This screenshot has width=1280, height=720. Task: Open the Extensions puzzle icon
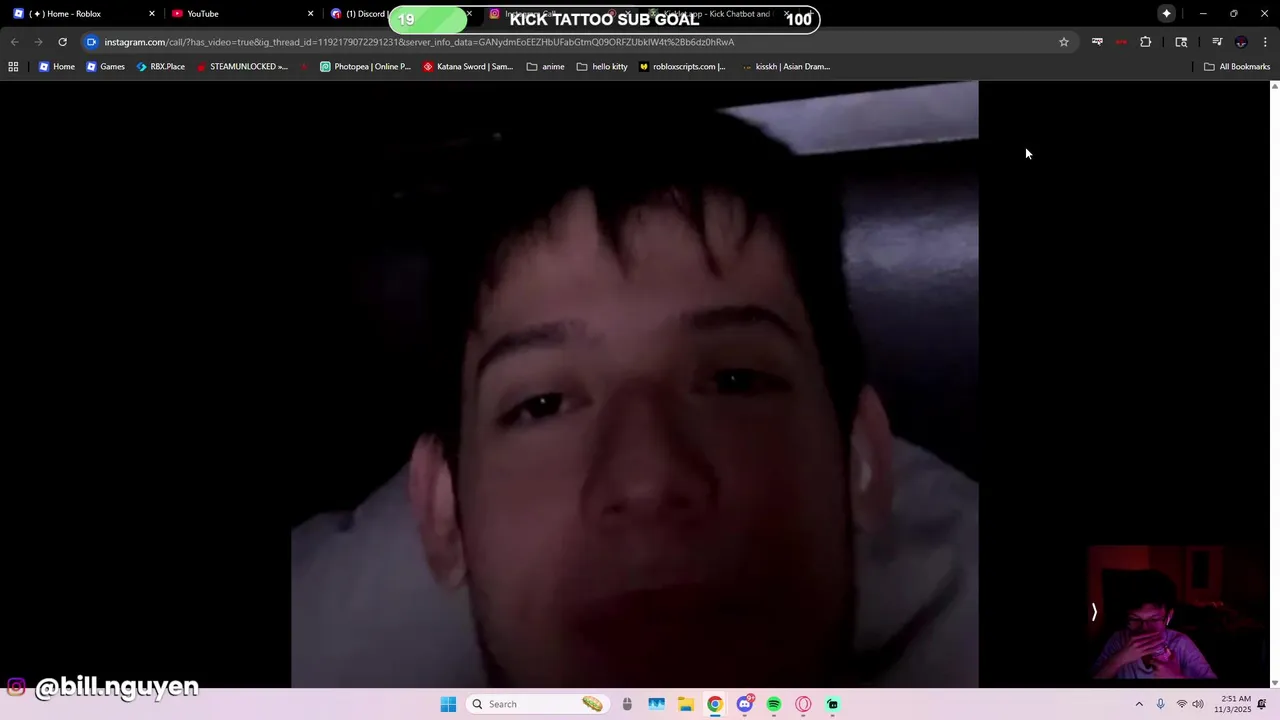pyautogui.click(x=1145, y=42)
